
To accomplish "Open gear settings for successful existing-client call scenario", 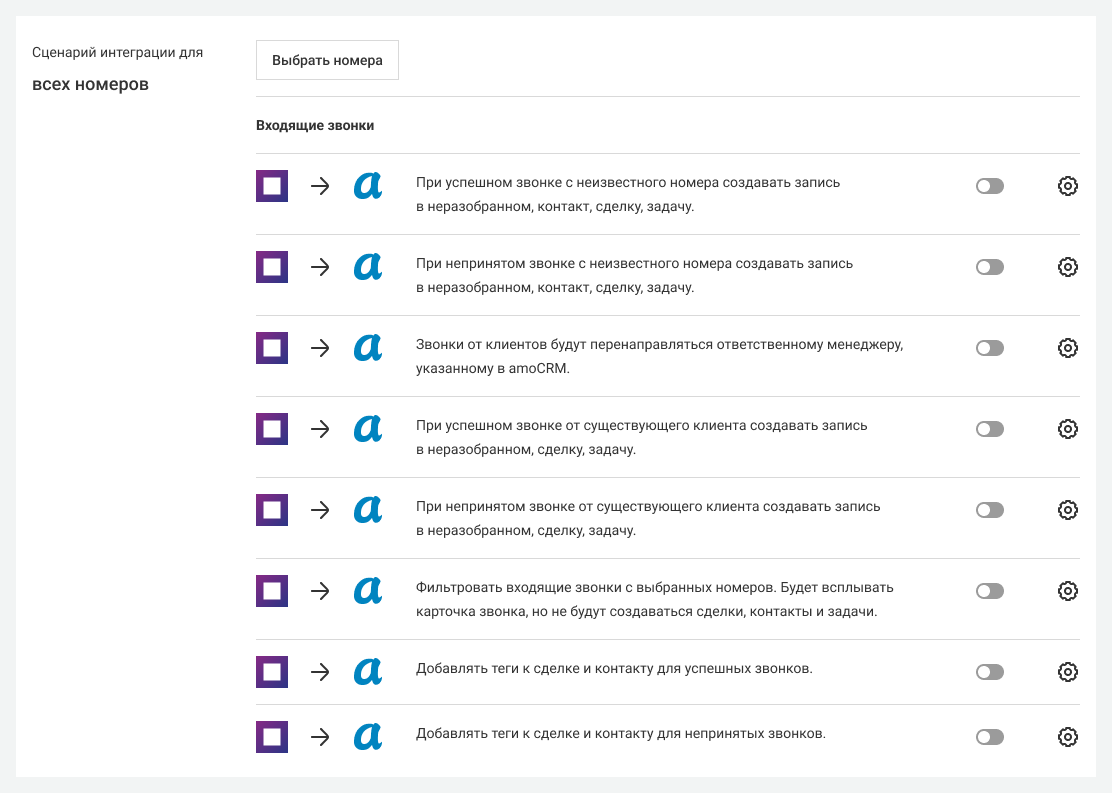I will point(1067,429).
